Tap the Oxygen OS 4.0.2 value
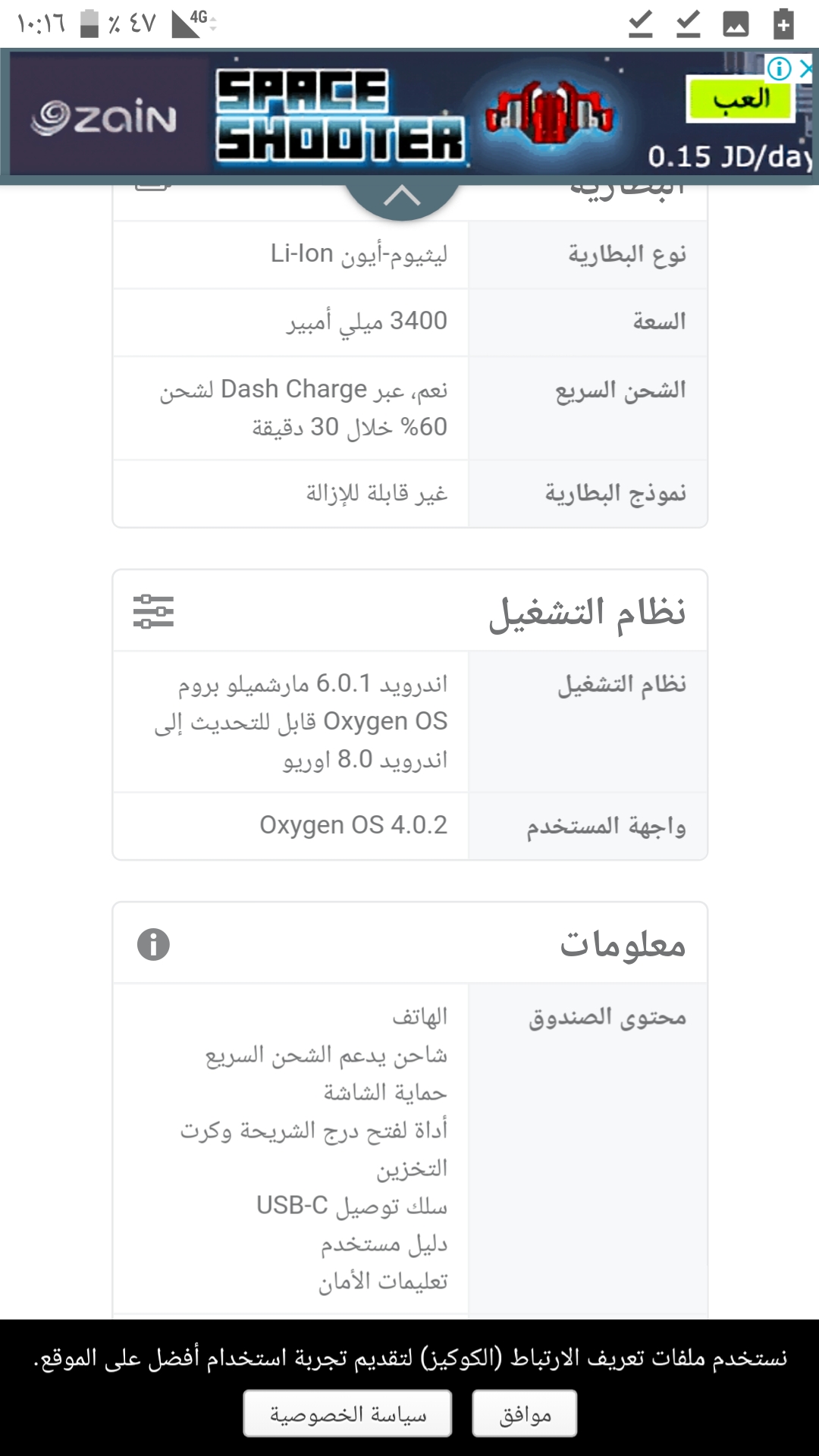The height and width of the screenshot is (1456, 819). coord(353,825)
